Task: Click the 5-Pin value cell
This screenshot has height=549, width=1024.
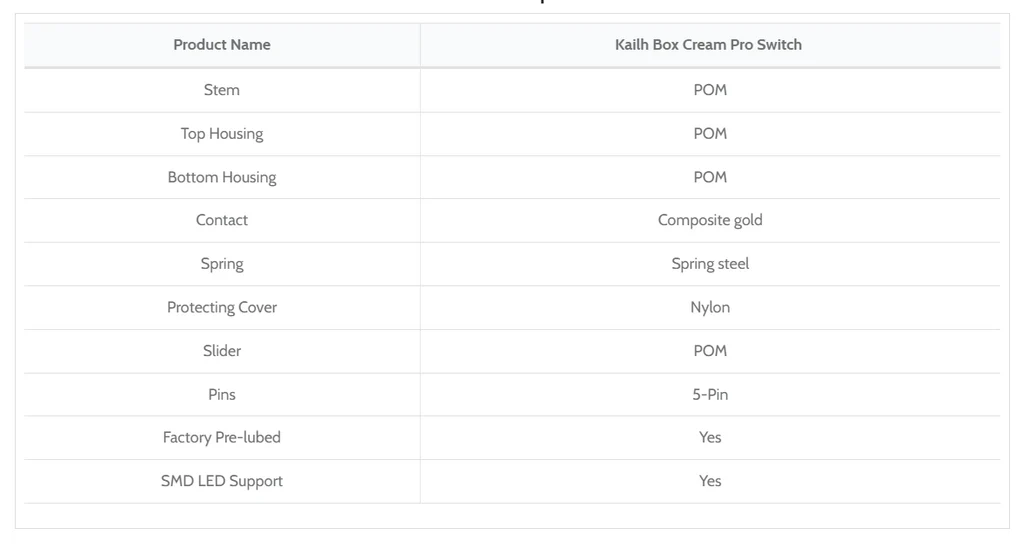Action: click(x=710, y=394)
